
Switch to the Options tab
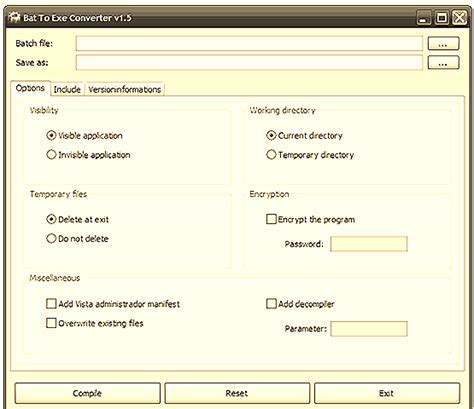tap(30, 88)
